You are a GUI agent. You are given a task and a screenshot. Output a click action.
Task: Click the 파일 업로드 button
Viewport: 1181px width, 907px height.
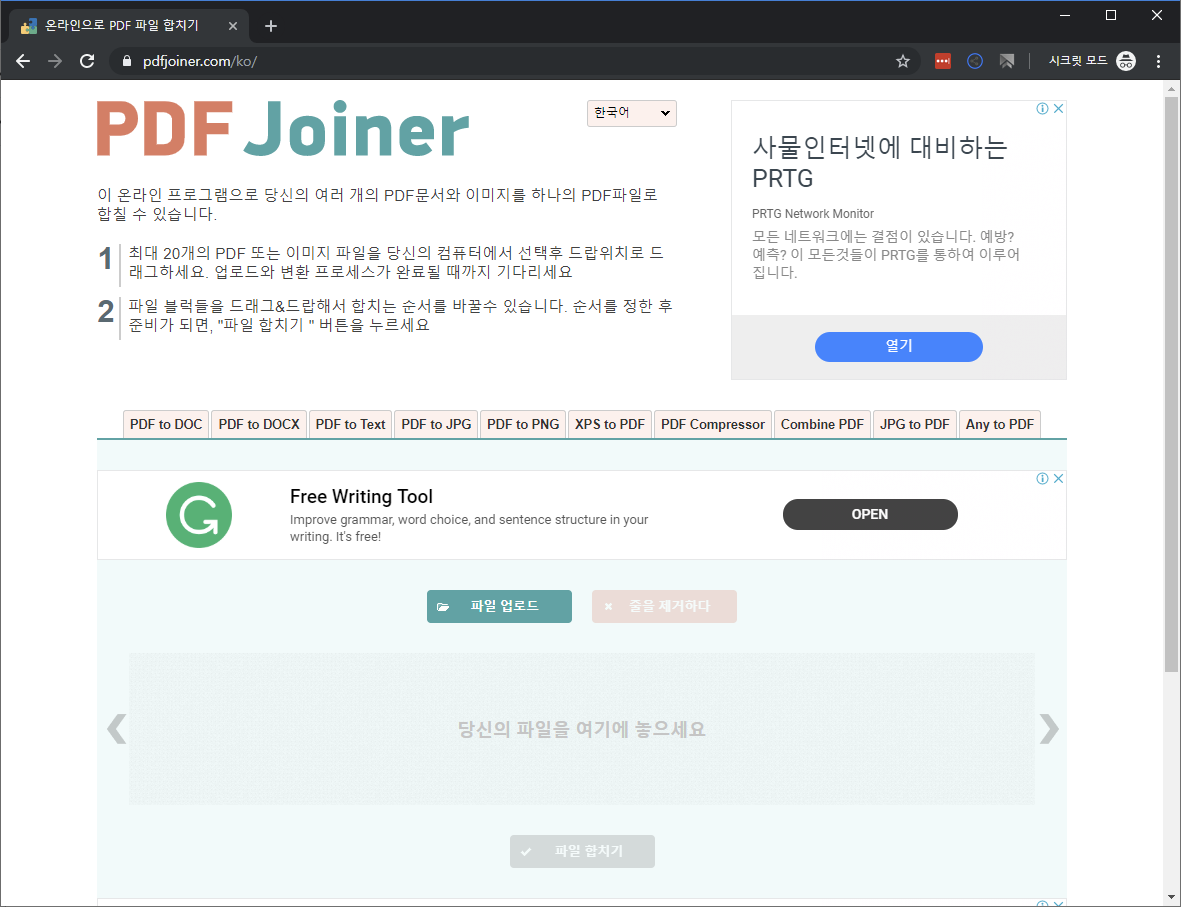pos(499,606)
